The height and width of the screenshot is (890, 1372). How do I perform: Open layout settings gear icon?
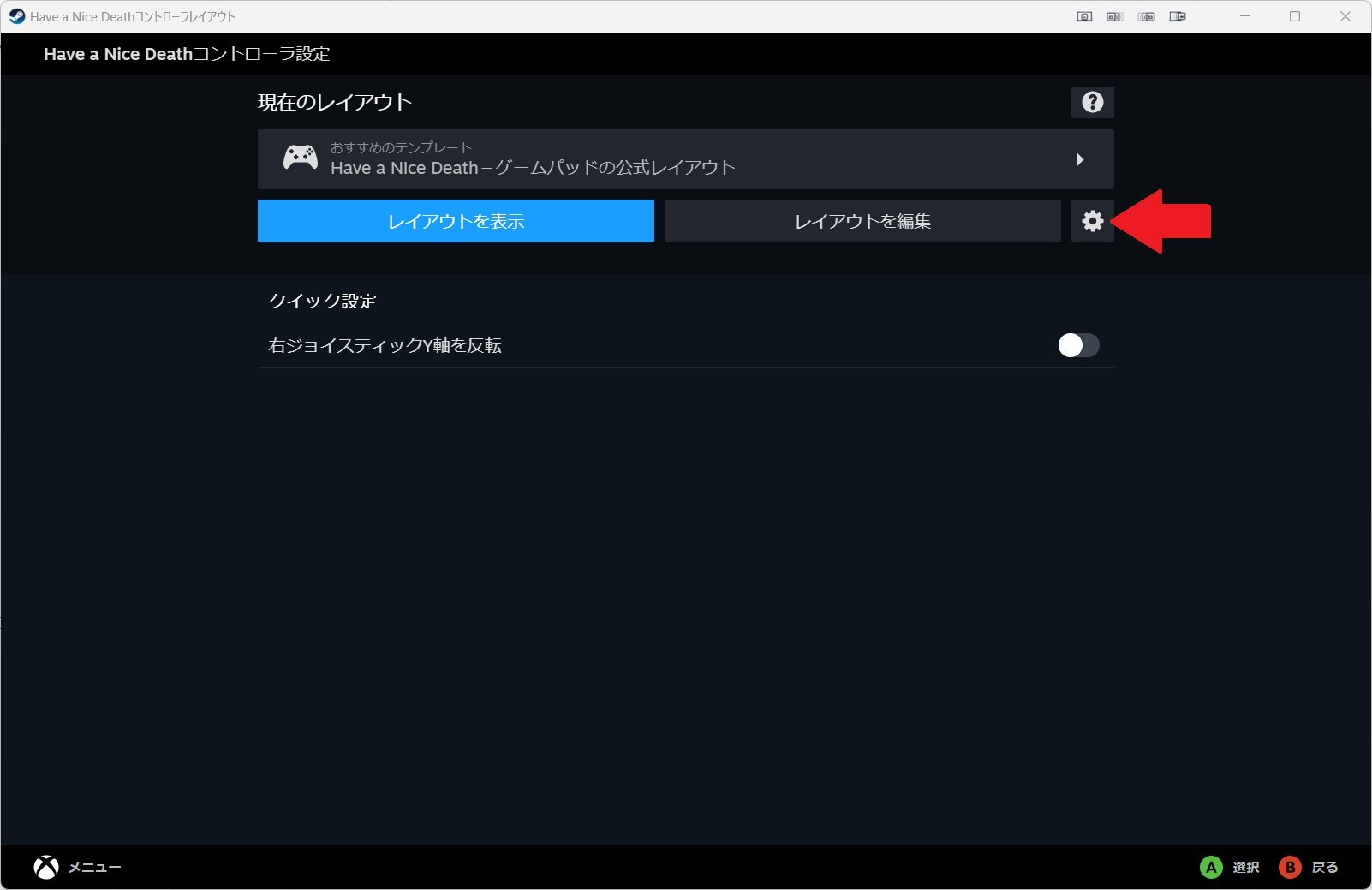click(x=1092, y=221)
